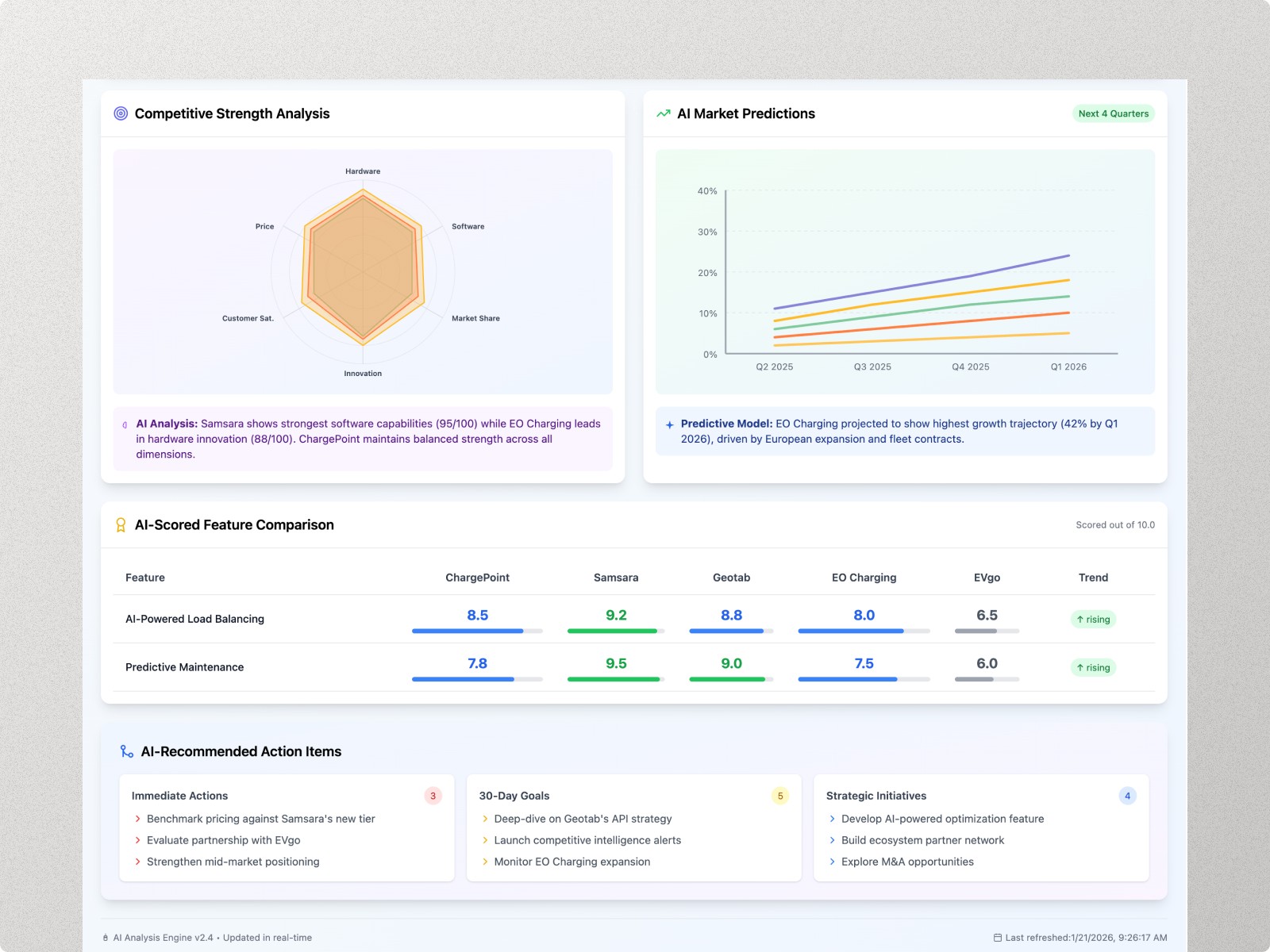Click the Samsara column header

(616, 578)
